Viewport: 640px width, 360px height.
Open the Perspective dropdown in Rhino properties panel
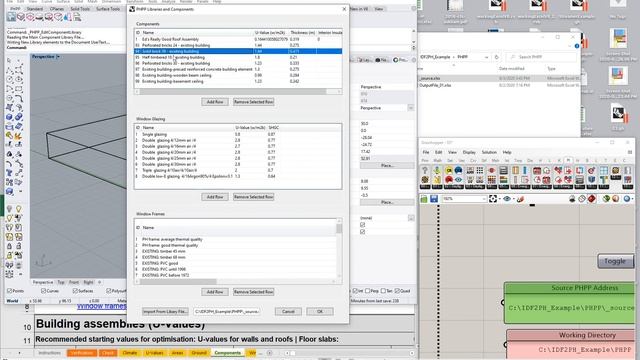pos(411,108)
